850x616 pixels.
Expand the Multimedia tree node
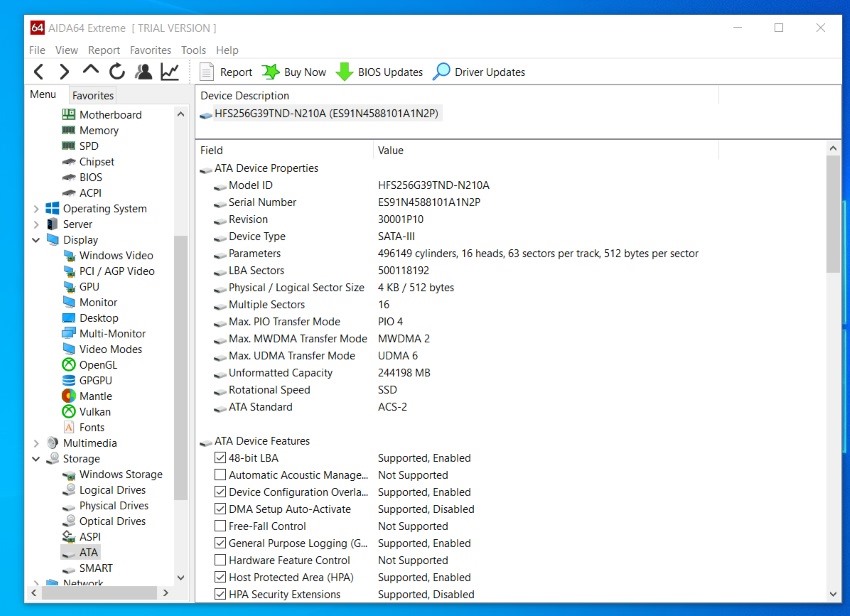pyautogui.click(x=36, y=443)
